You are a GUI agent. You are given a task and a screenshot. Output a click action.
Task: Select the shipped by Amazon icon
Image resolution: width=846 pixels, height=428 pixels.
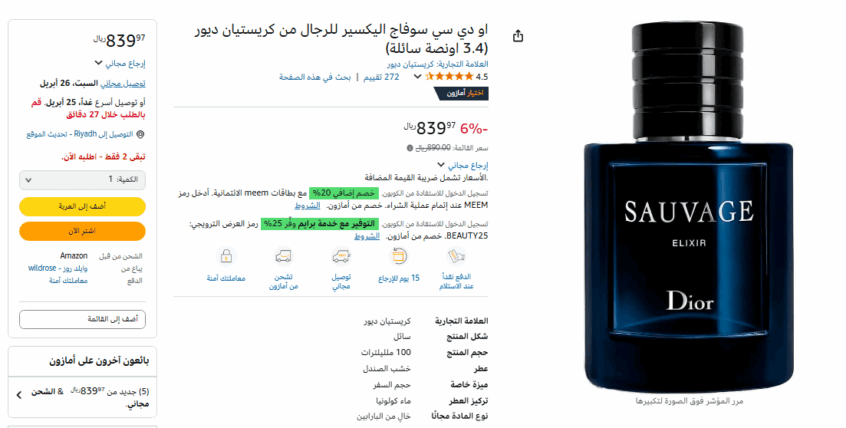coord(283,256)
